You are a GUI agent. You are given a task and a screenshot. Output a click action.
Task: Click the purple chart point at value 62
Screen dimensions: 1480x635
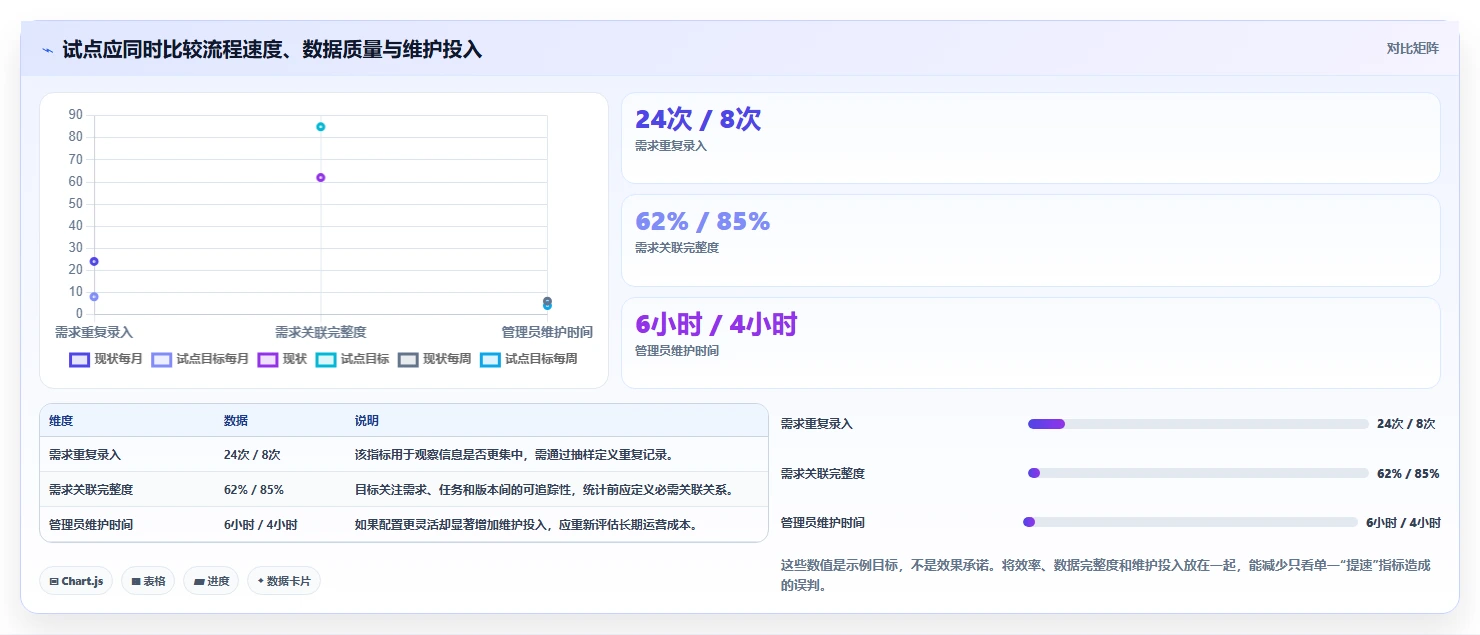tap(321, 177)
